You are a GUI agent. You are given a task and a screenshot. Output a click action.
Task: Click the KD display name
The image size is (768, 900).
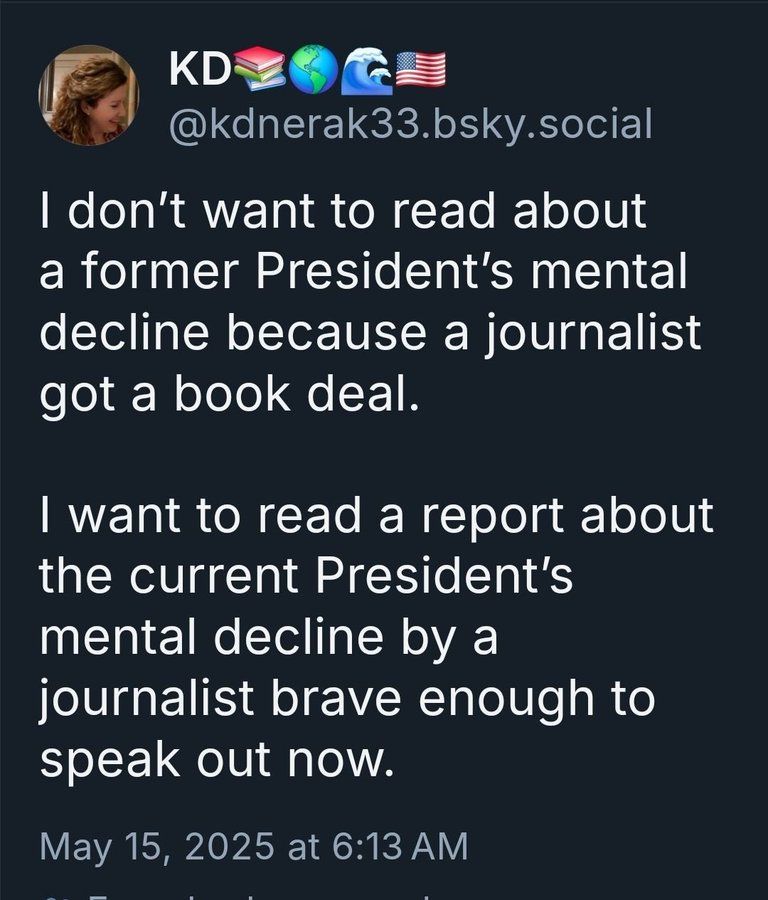[199, 69]
